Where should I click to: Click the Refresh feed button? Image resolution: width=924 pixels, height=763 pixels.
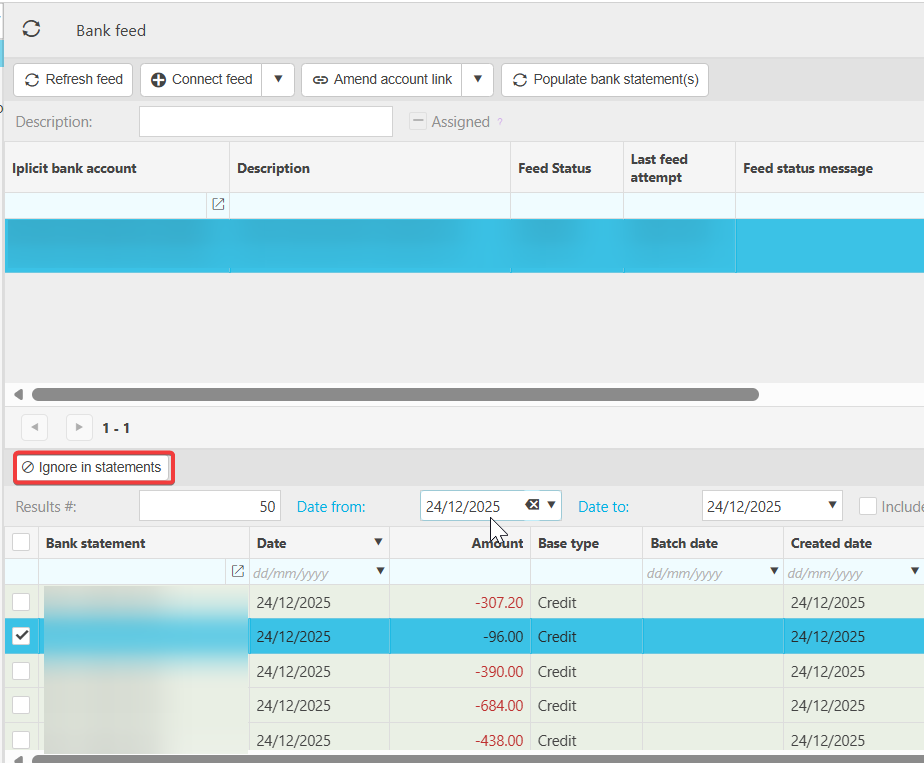click(73, 80)
